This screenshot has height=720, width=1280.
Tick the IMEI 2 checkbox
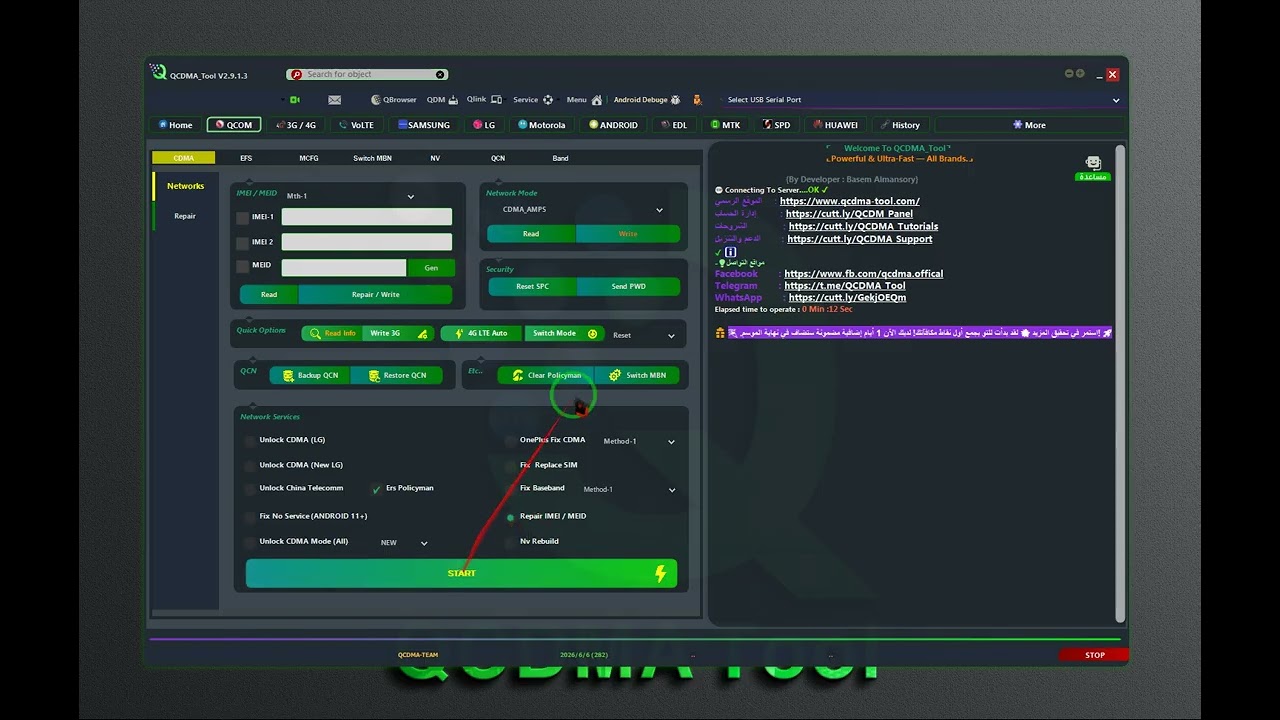coord(243,243)
